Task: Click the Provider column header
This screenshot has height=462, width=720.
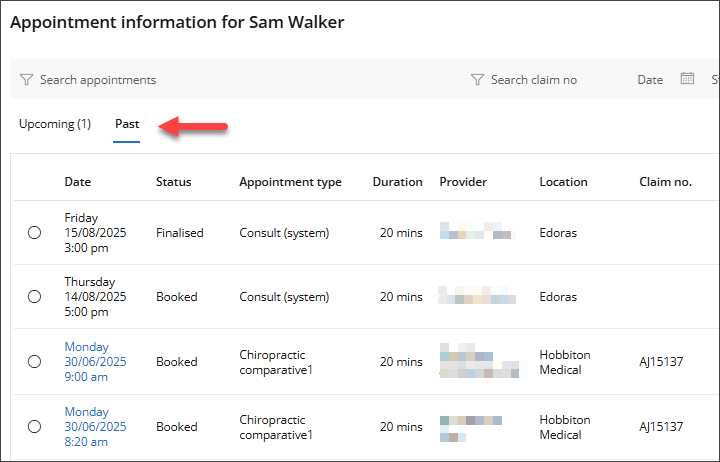Action: 463,182
